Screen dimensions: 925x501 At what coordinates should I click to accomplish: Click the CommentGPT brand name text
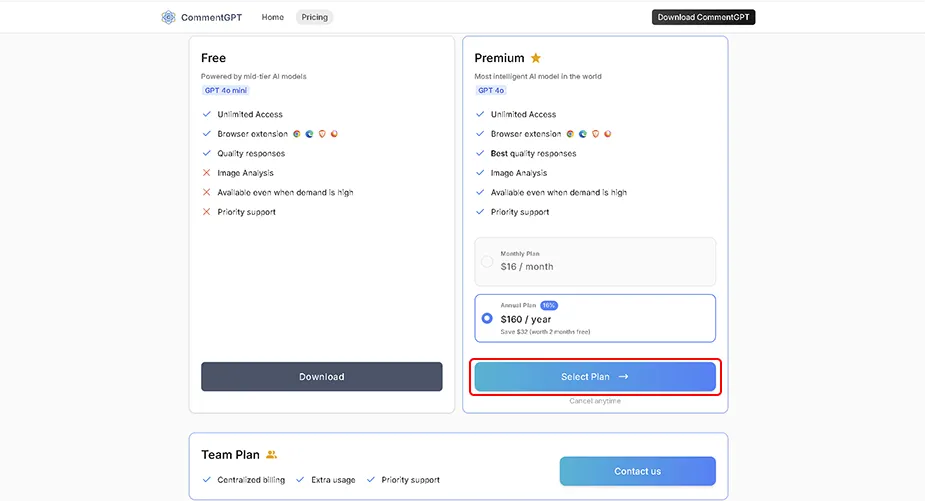point(211,18)
